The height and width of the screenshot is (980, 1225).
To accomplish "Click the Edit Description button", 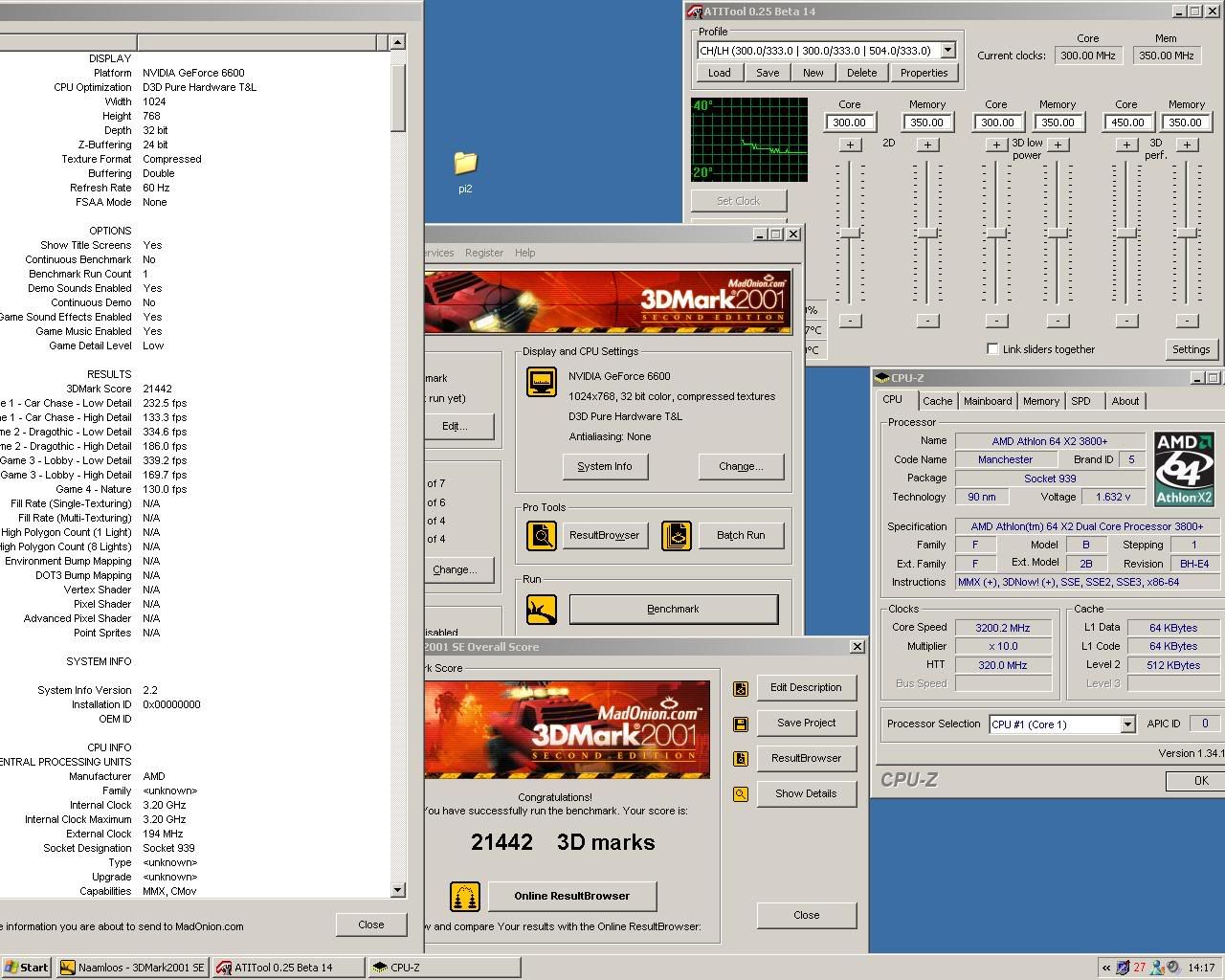I will pos(806,687).
